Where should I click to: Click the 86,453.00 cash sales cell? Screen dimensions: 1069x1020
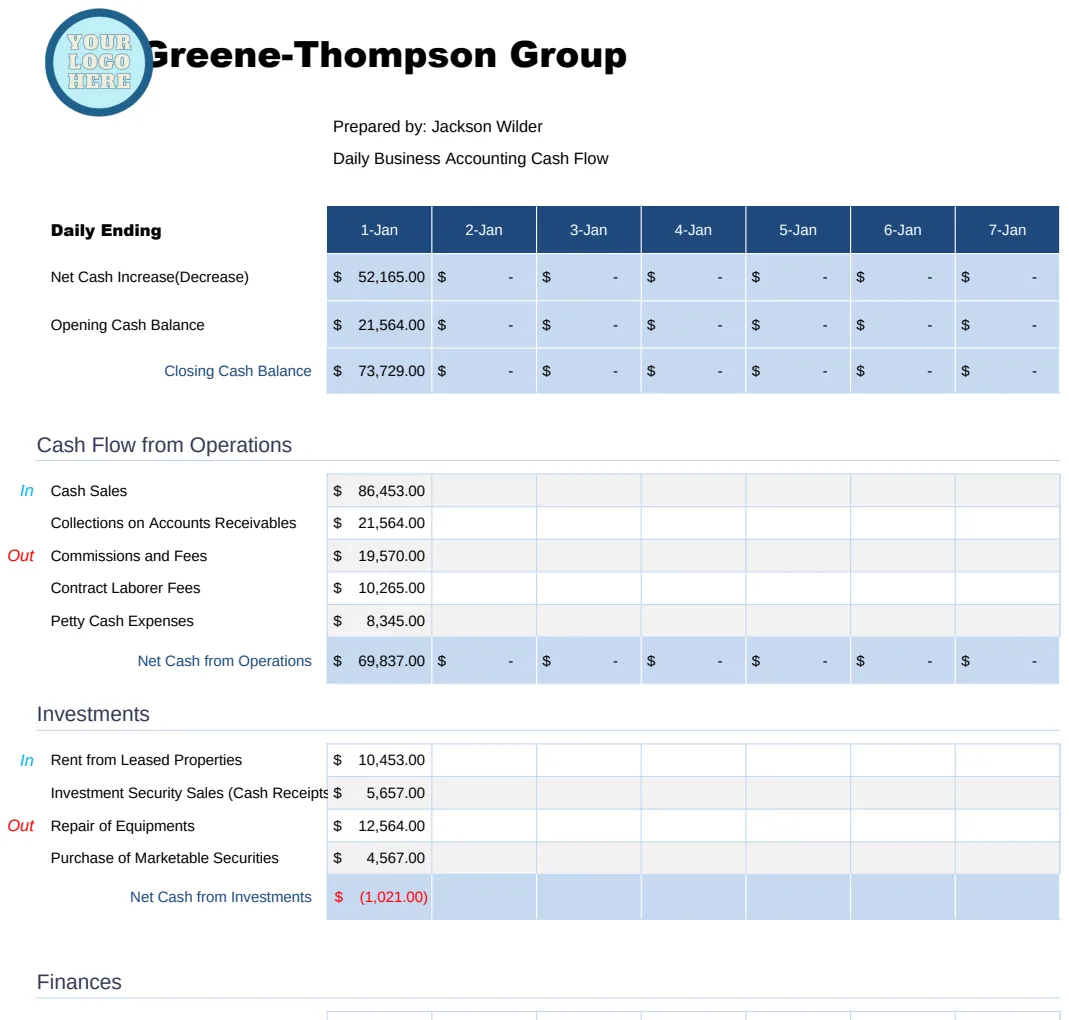(x=379, y=491)
